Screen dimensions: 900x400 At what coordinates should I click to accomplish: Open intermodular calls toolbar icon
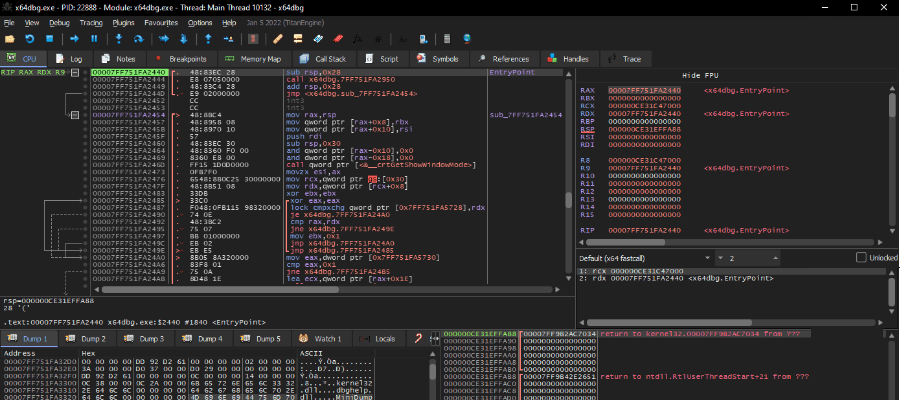click(423, 39)
